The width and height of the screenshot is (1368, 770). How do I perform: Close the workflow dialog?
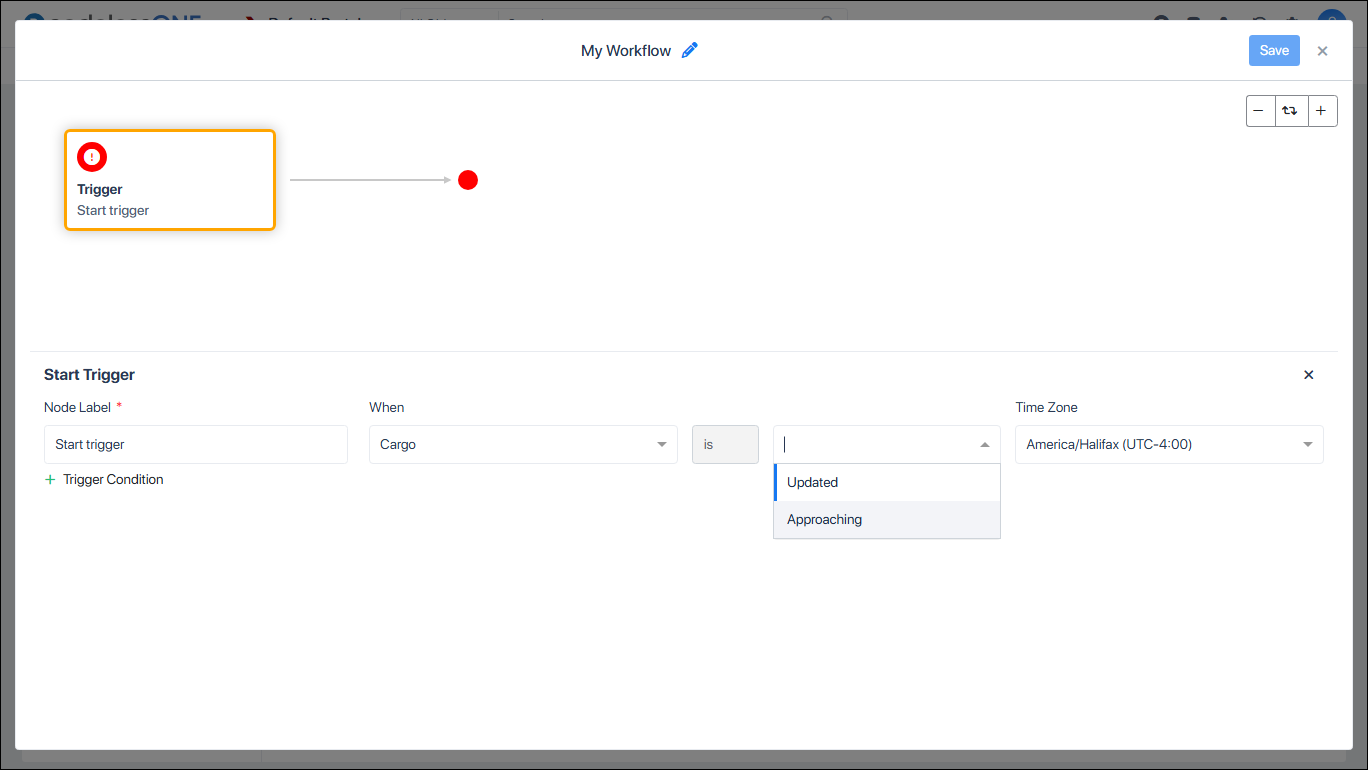(x=1322, y=51)
